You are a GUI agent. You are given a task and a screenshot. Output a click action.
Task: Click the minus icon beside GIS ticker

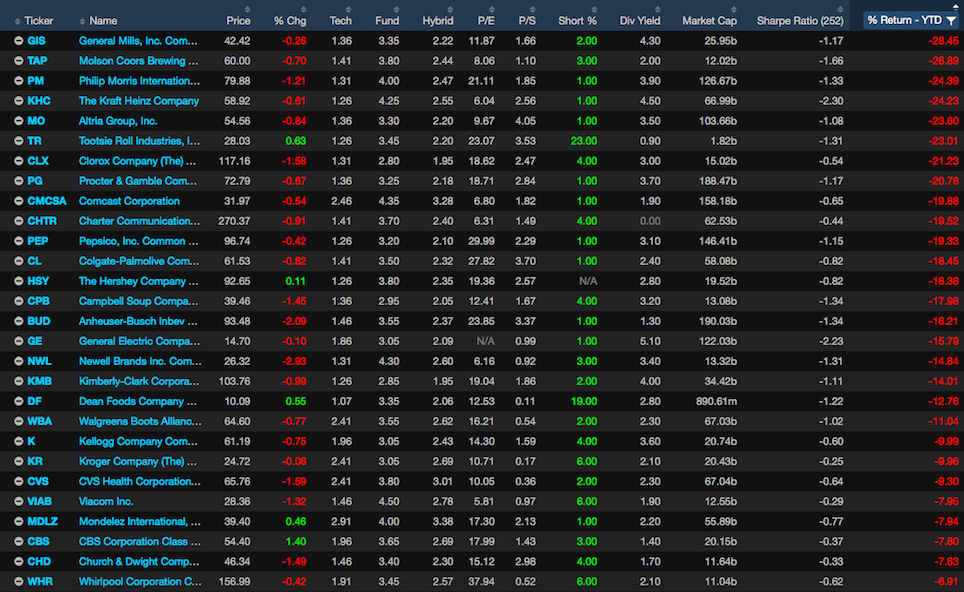[18, 41]
